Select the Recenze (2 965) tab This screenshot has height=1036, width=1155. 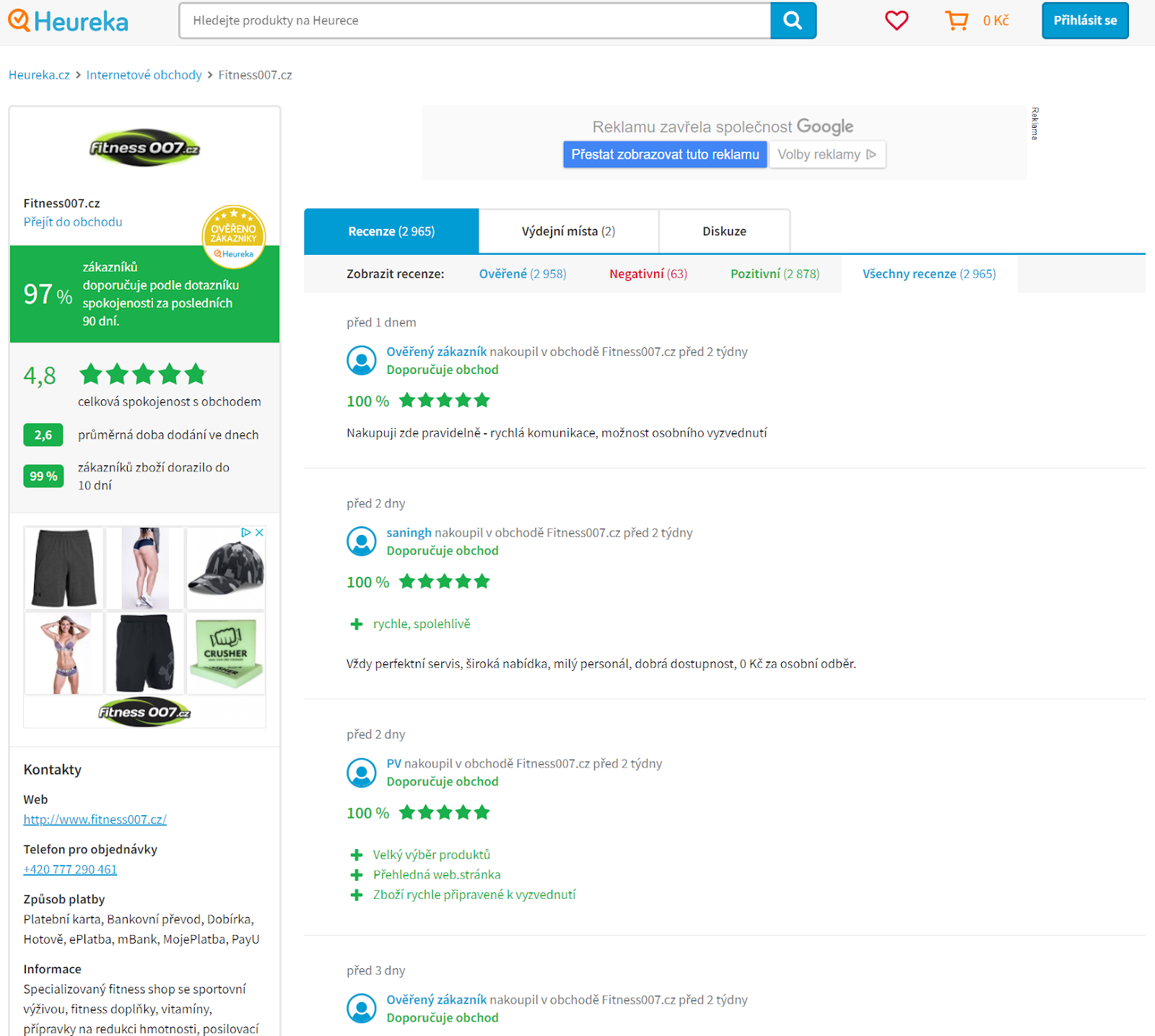(391, 232)
